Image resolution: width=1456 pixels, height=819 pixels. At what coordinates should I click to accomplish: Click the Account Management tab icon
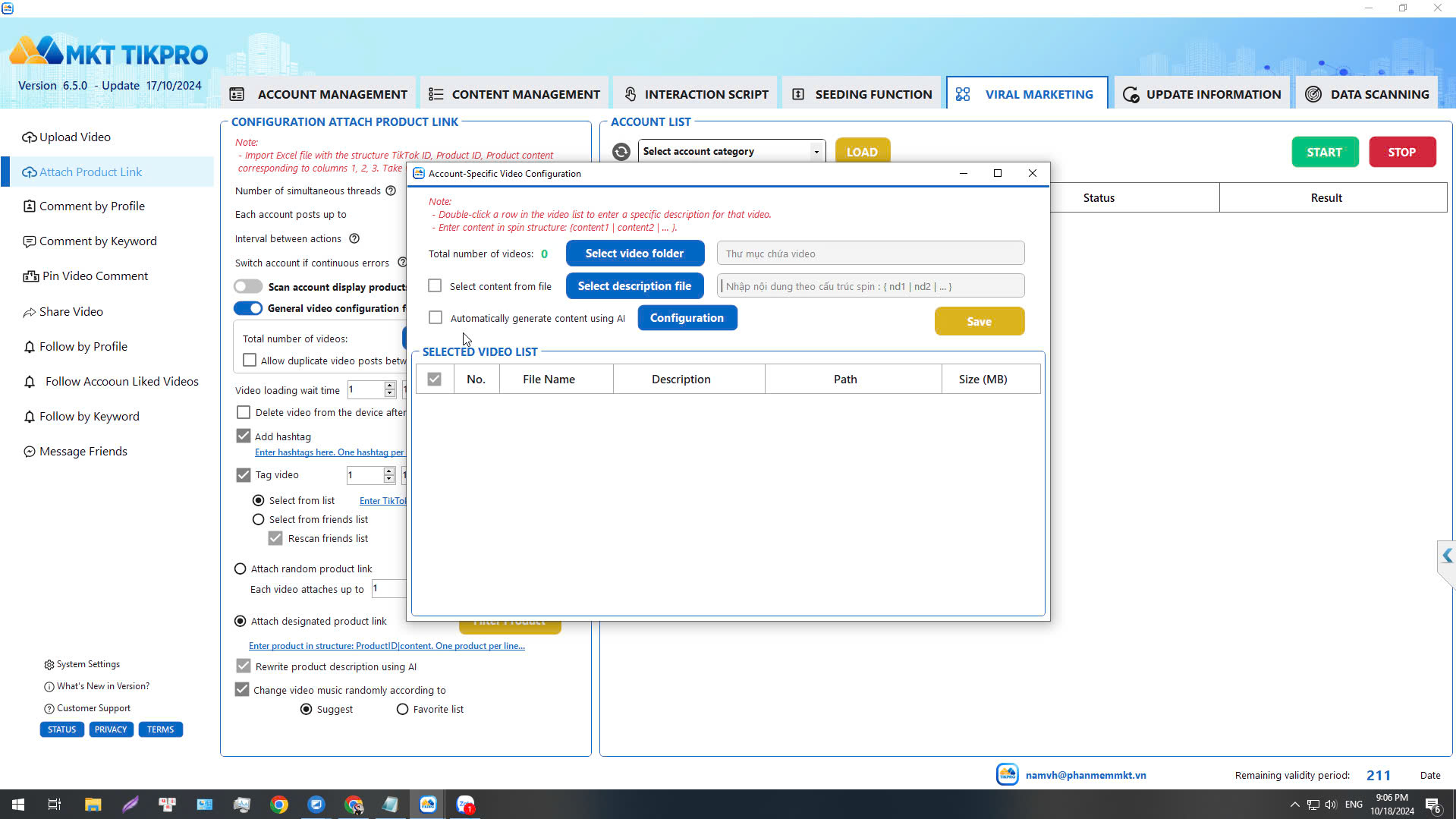237,94
